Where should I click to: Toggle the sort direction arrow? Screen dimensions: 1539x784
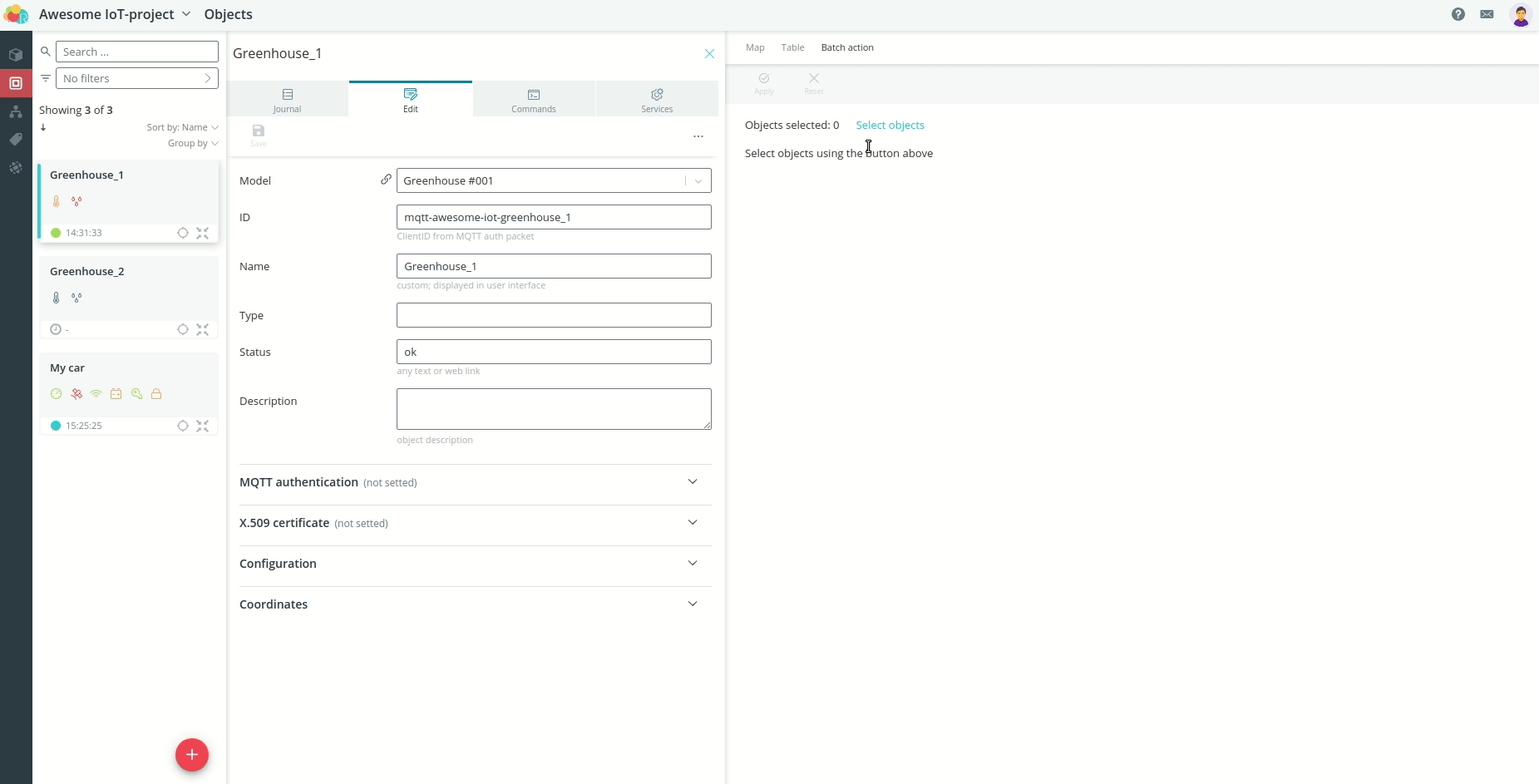[x=43, y=127]
